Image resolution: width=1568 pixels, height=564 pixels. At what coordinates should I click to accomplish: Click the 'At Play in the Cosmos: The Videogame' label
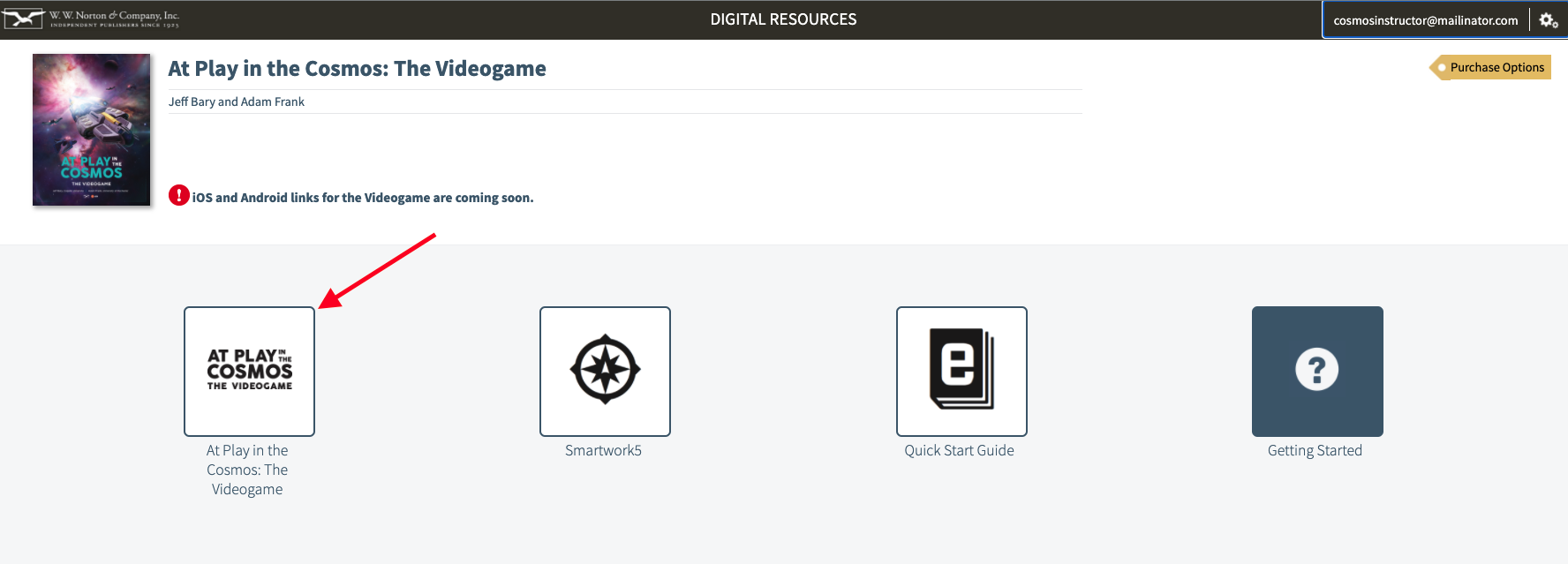[x=247, y=470]
